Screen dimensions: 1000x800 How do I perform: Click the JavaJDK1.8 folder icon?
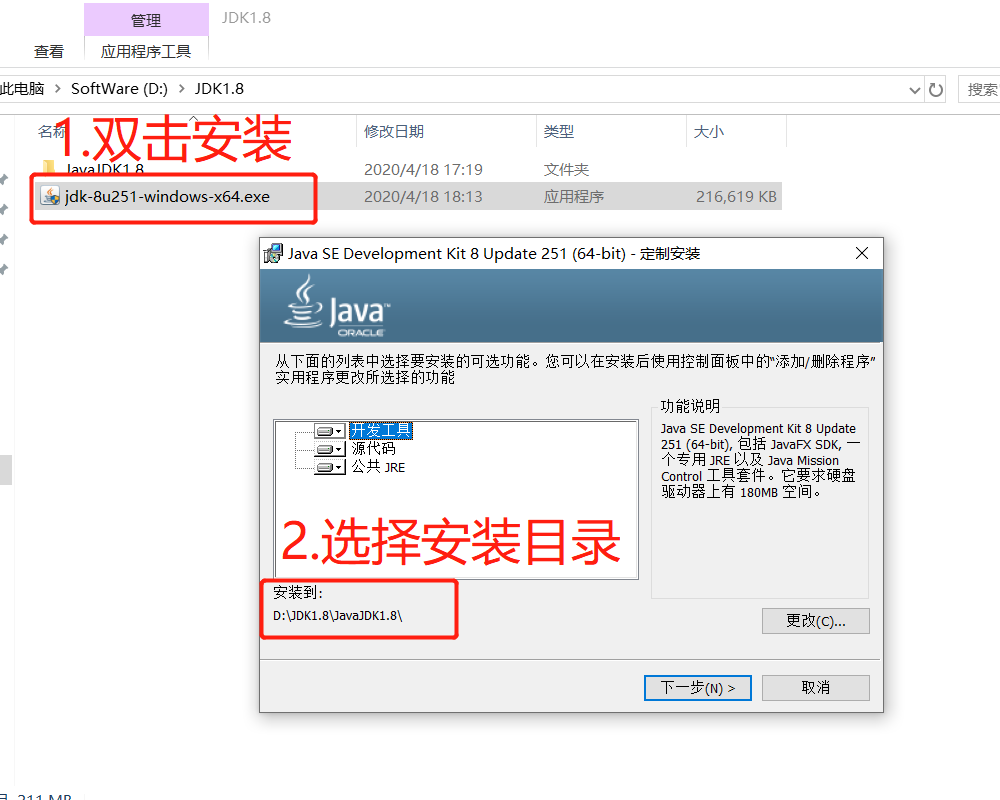pos(48,167)
